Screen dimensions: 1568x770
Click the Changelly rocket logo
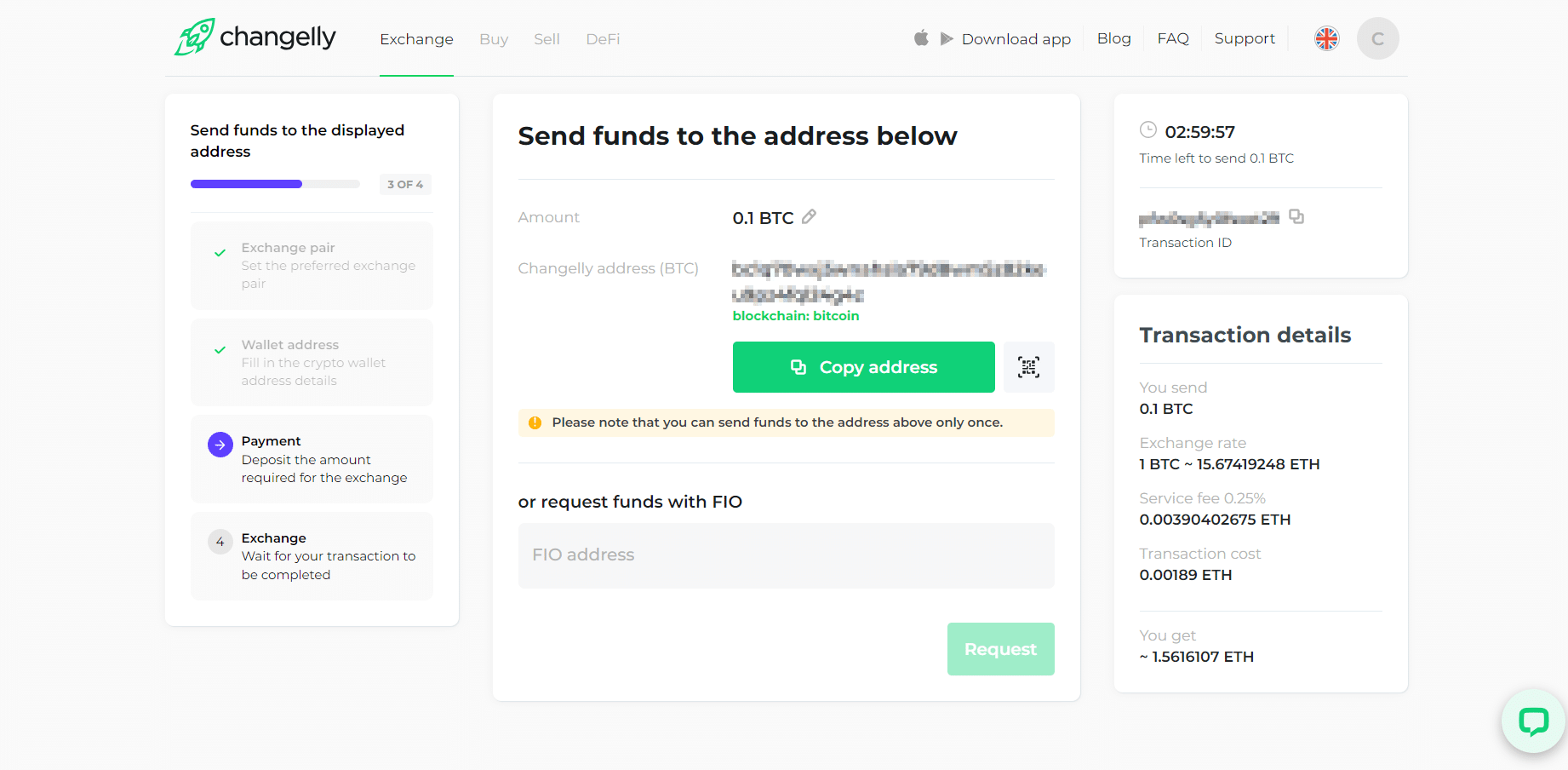(195, 37)
